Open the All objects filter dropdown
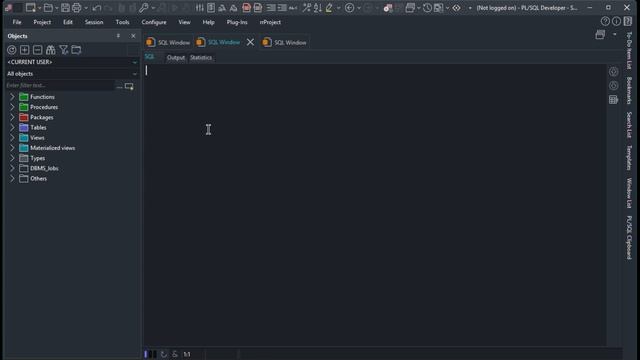The width and height of the screenshot is (640, 360). tap(135, 74)
